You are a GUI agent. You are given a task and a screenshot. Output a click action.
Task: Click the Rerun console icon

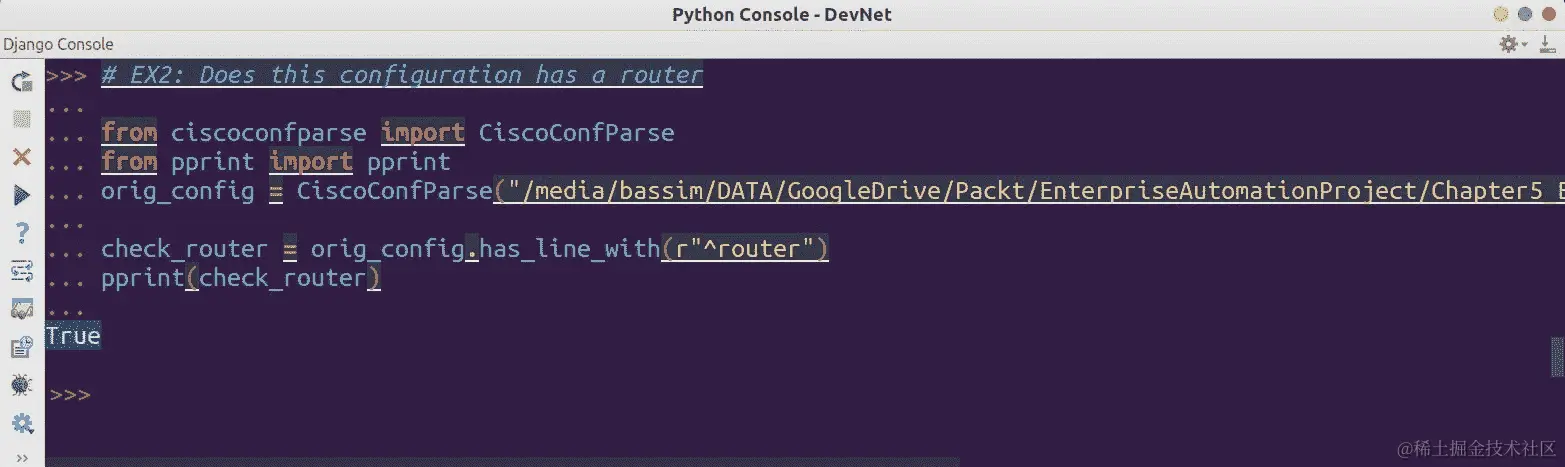[x=22, y=81]
